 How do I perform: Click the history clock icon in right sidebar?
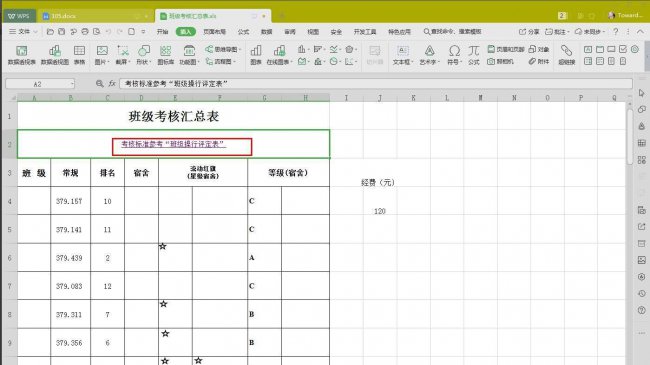click(x=642, y=293)
